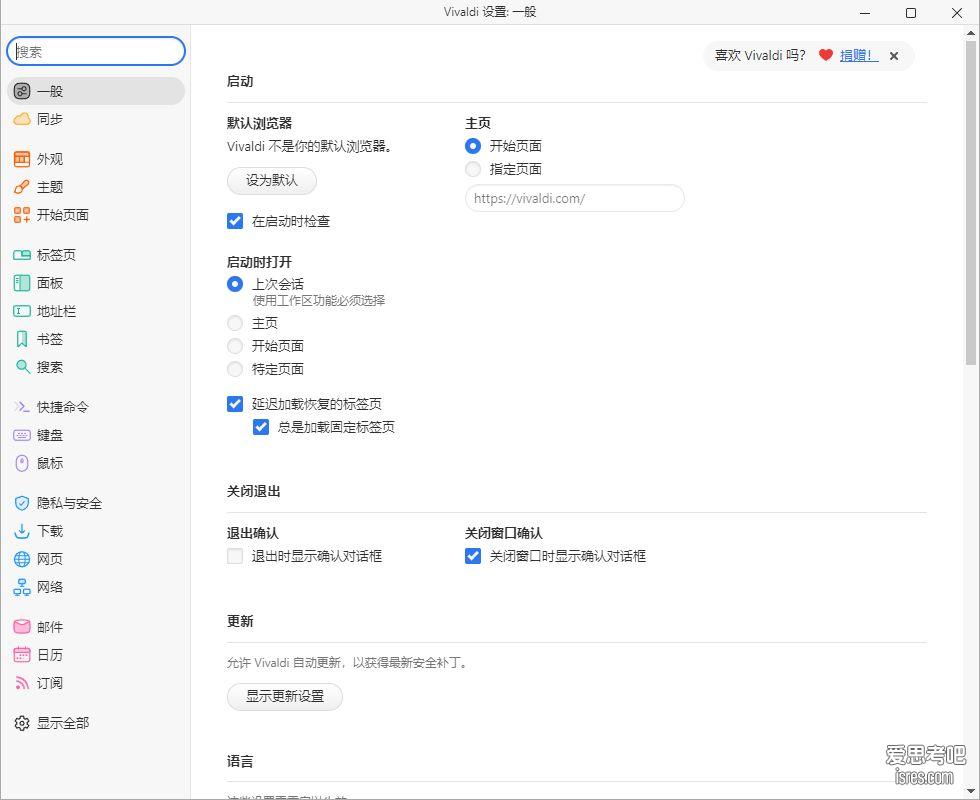Follow the 捐赠! donation link
980x800 pixels.
pos(859,56)
